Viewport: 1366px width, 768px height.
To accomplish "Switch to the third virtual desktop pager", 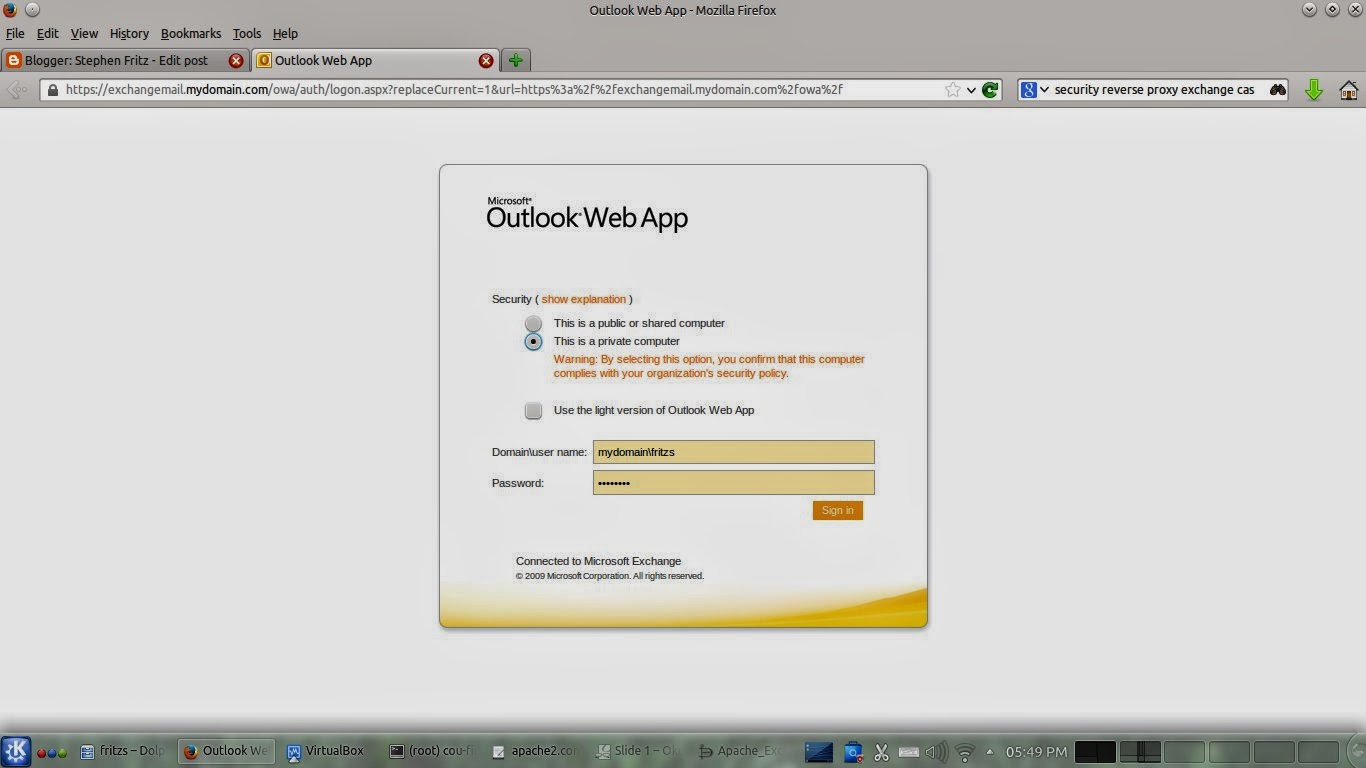I will pyautogui.click(x=1184, y=751).
